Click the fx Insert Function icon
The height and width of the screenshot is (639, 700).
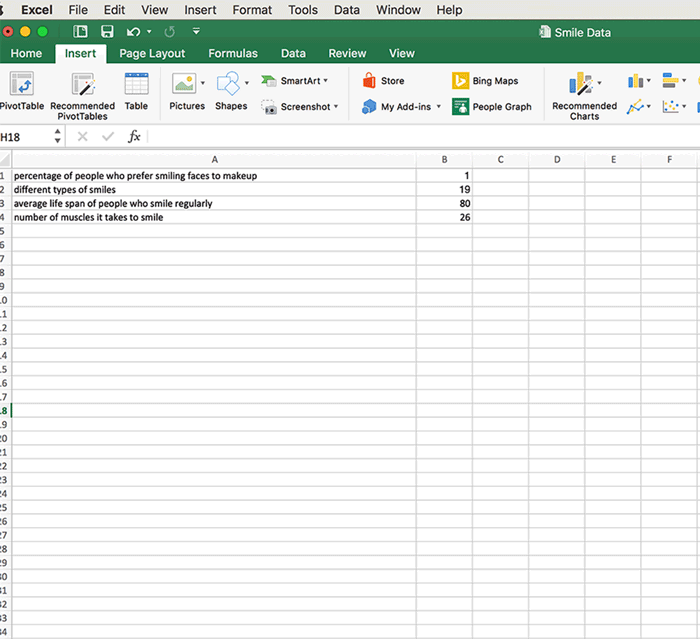(134, 136)
